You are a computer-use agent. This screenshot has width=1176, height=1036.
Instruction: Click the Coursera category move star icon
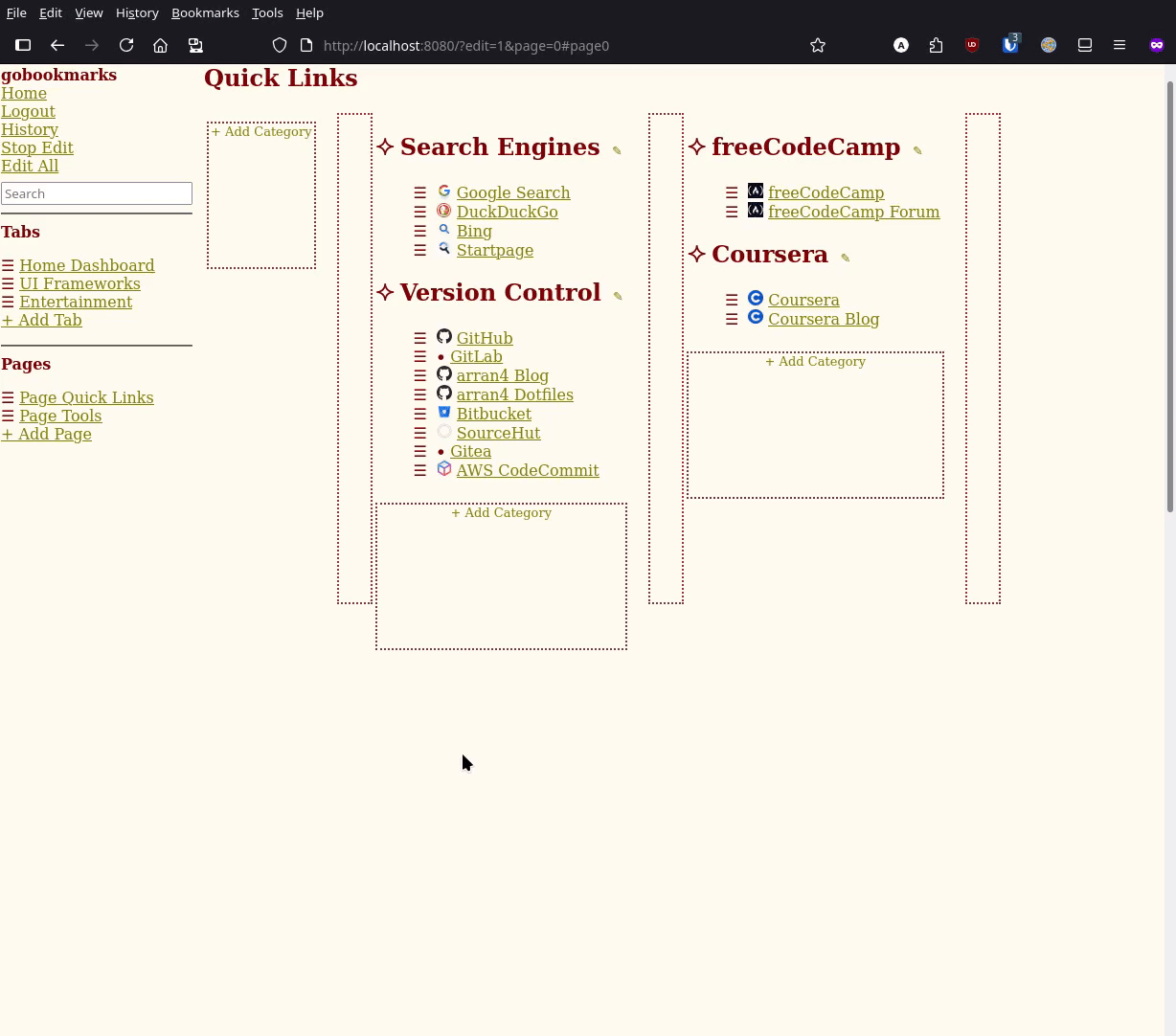click(x=697, y=254)
